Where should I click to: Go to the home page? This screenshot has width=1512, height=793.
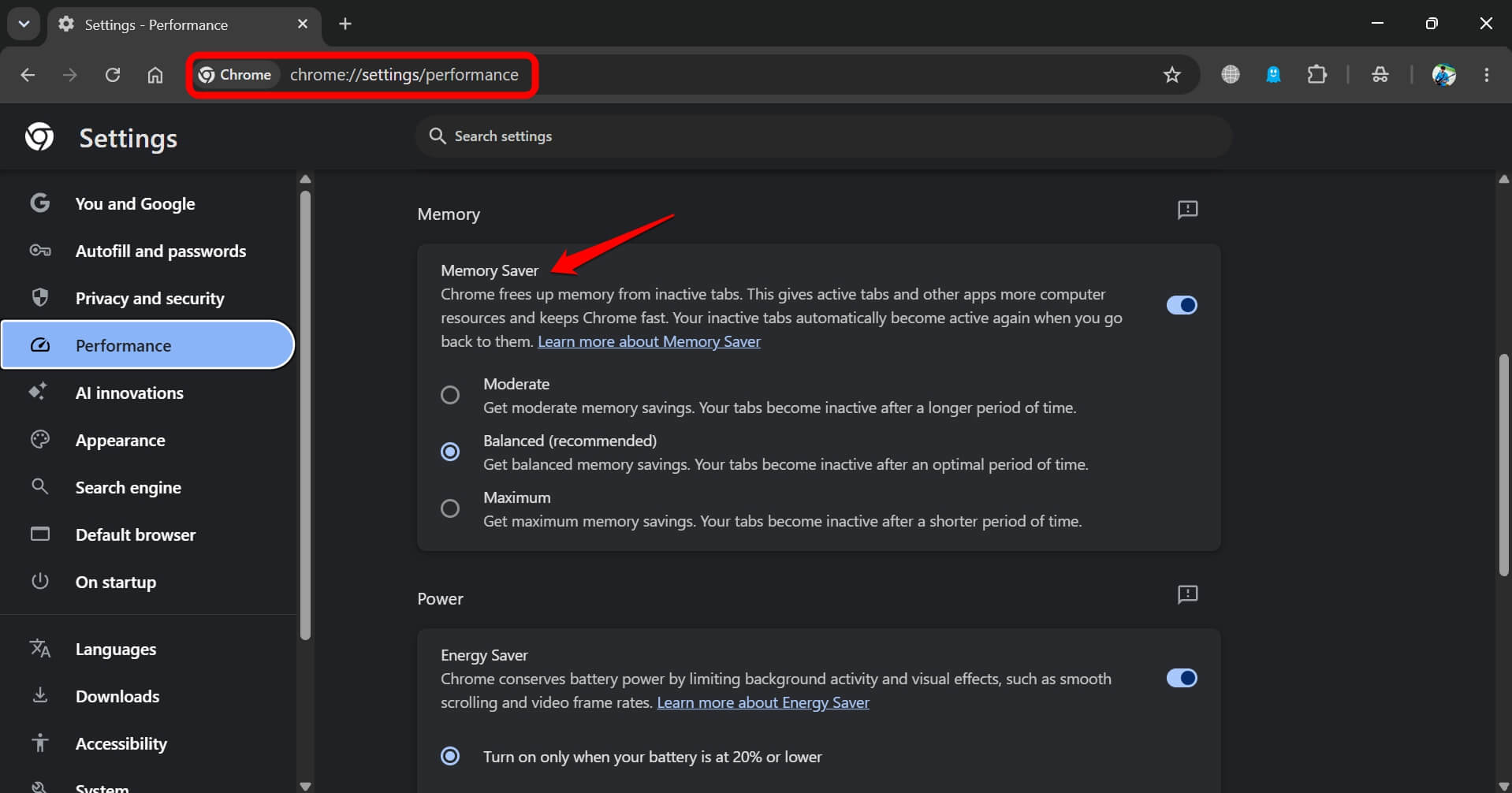click(x=155, y=75)
